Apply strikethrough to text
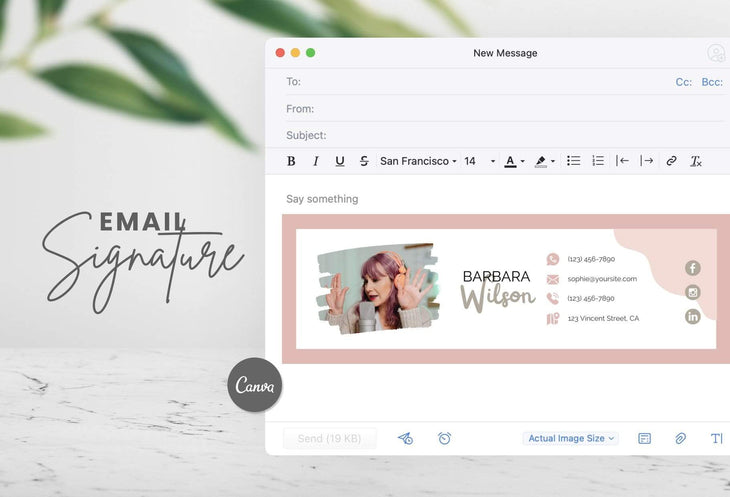 click(364, 161)
